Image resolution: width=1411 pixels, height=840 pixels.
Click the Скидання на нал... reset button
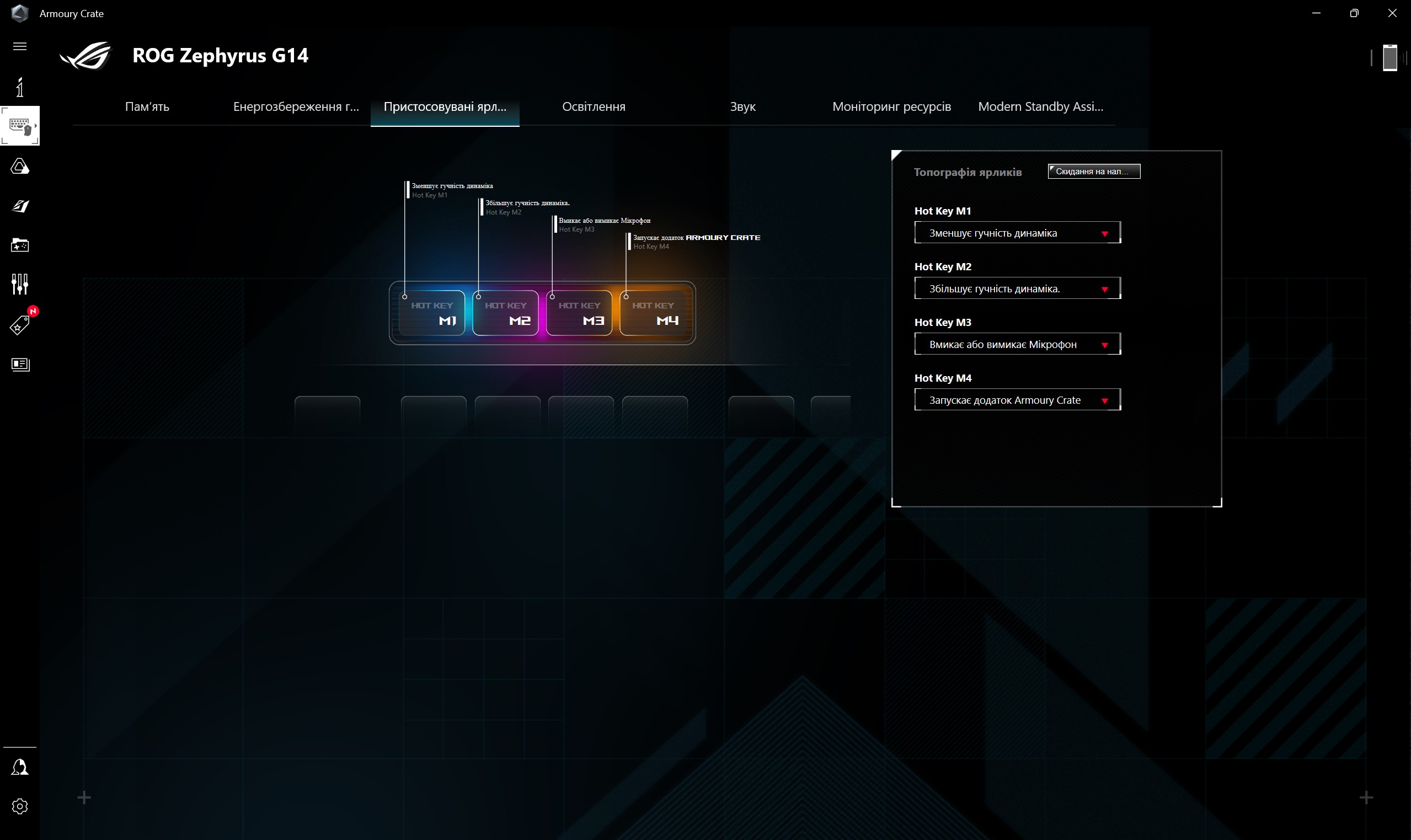coord(1093,172)
